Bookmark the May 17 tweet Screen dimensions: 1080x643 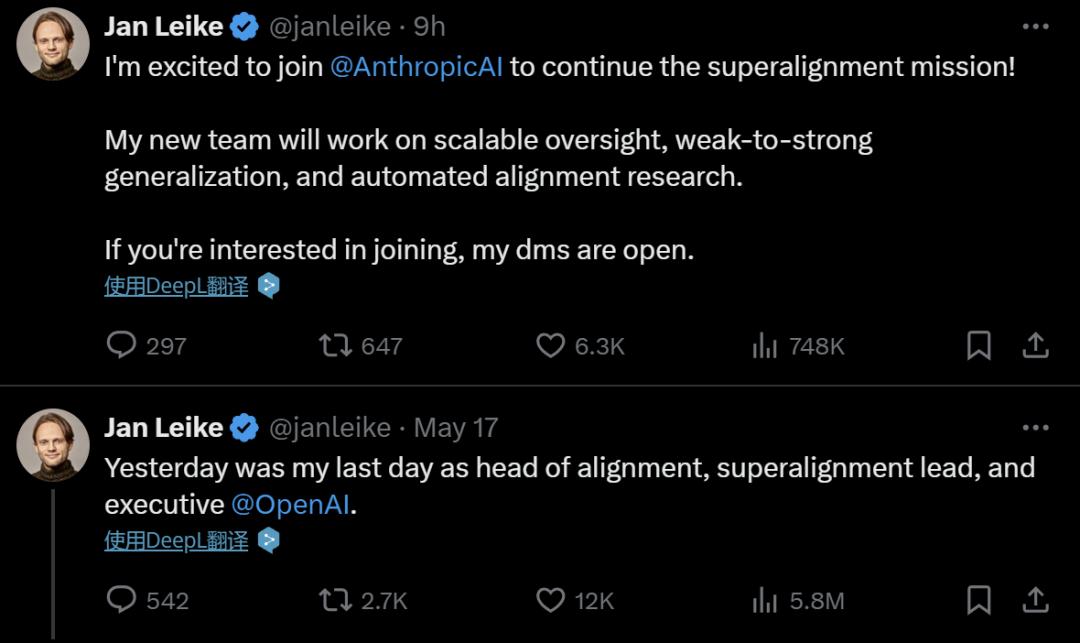point(979,600)
